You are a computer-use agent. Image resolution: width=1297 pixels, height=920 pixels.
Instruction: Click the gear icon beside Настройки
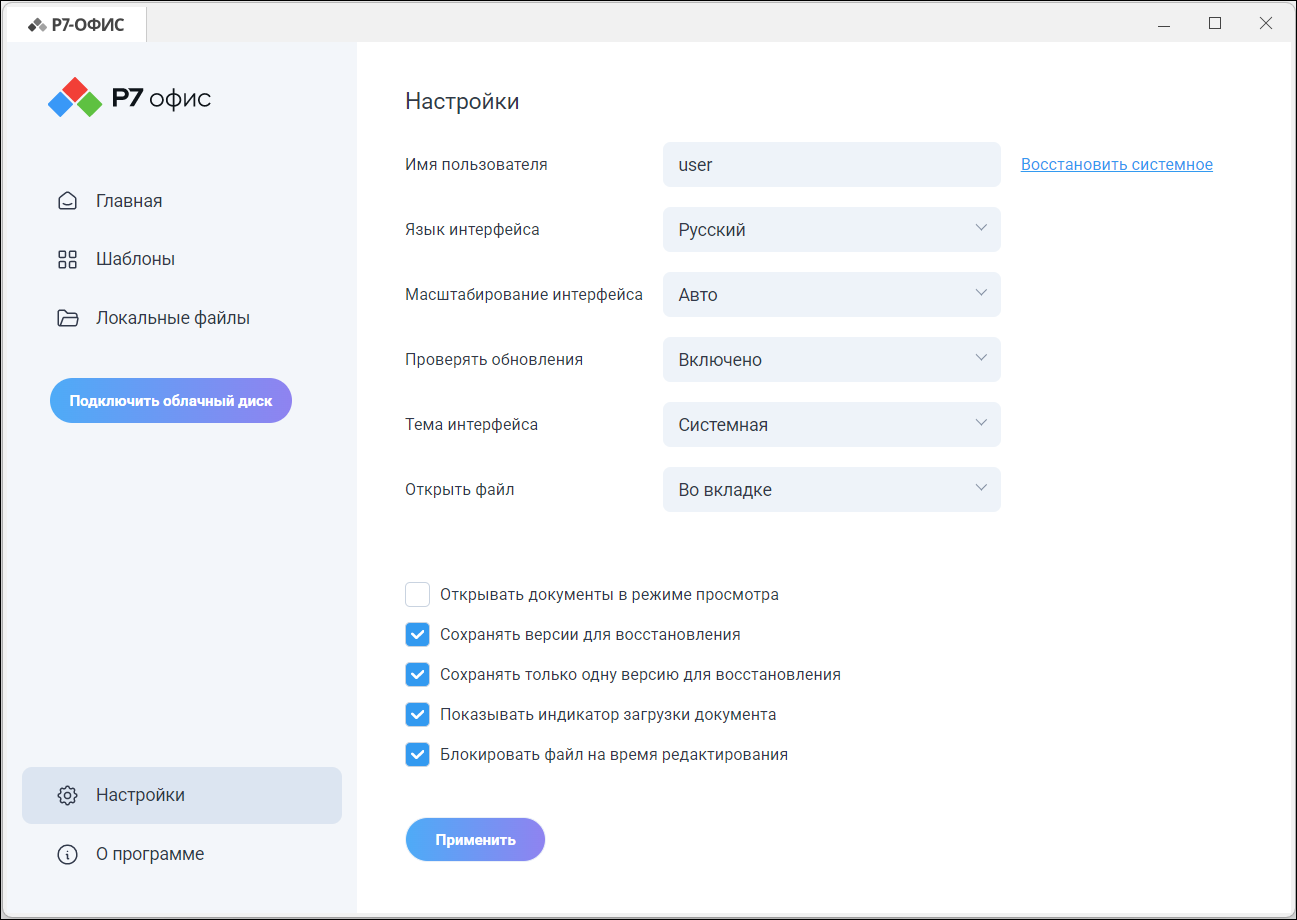pyautogui.click(x=67, y=795)
